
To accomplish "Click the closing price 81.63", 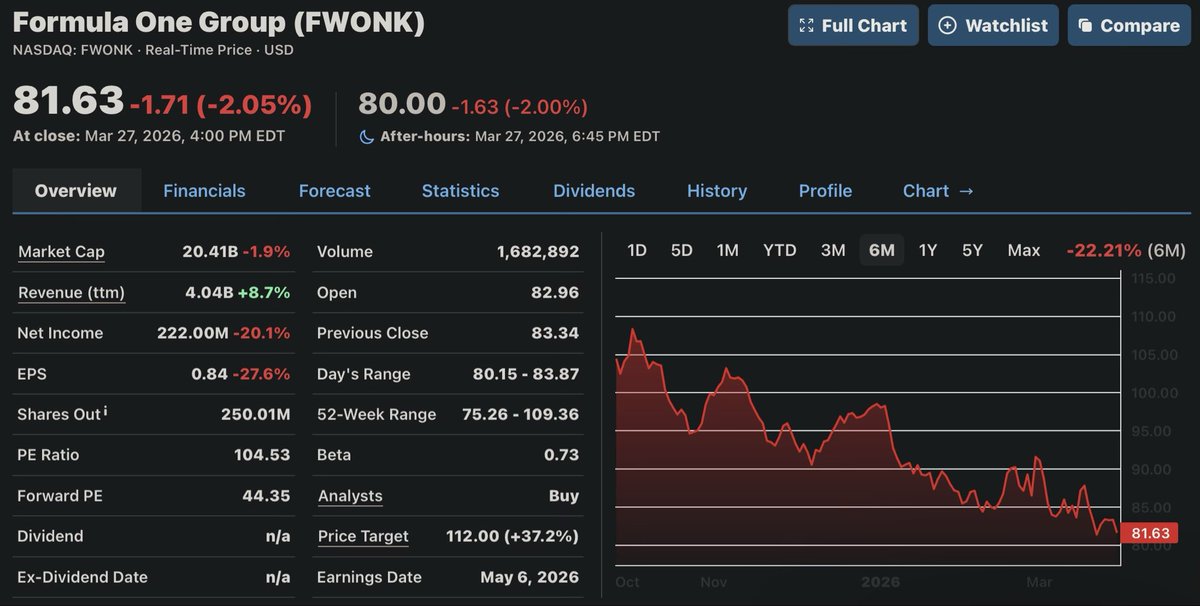I will pyautogui.click(x=68, y=100).
